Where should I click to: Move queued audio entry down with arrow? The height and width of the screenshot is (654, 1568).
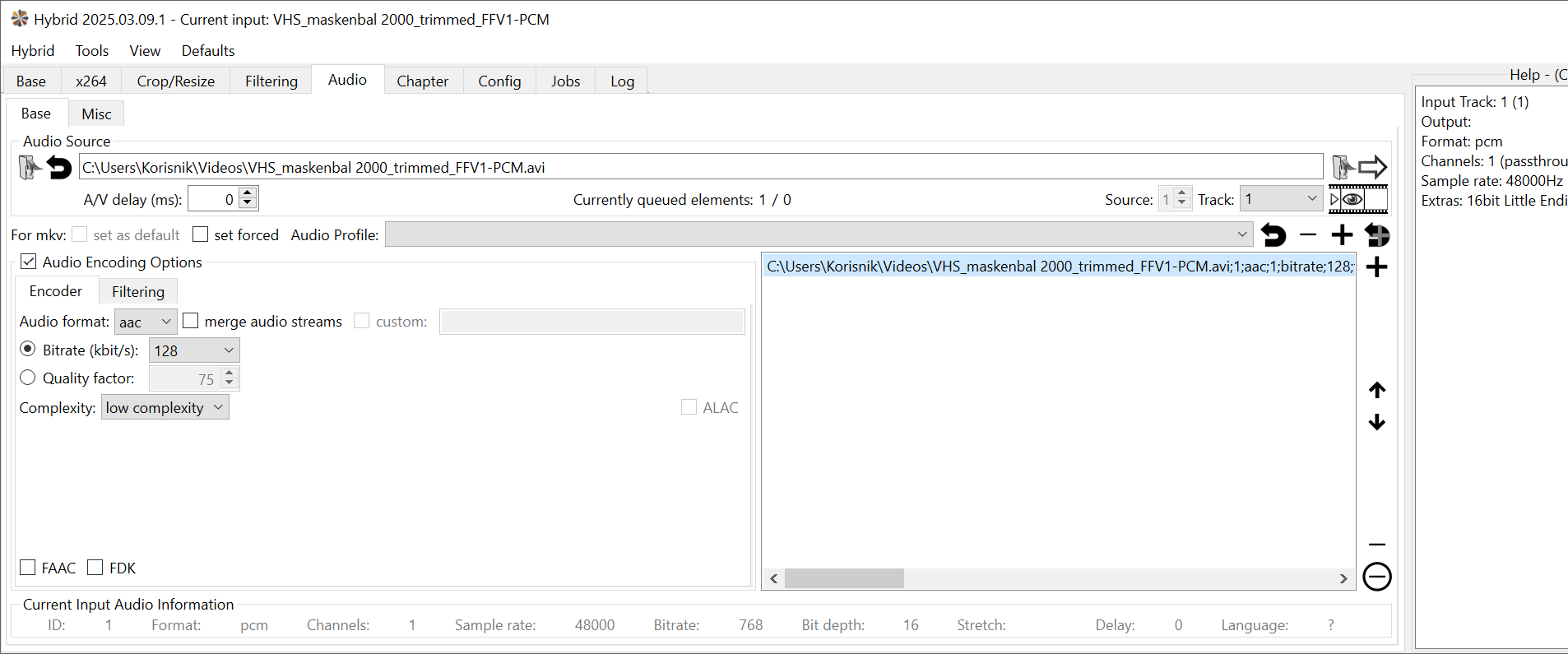coord(1377,423)
